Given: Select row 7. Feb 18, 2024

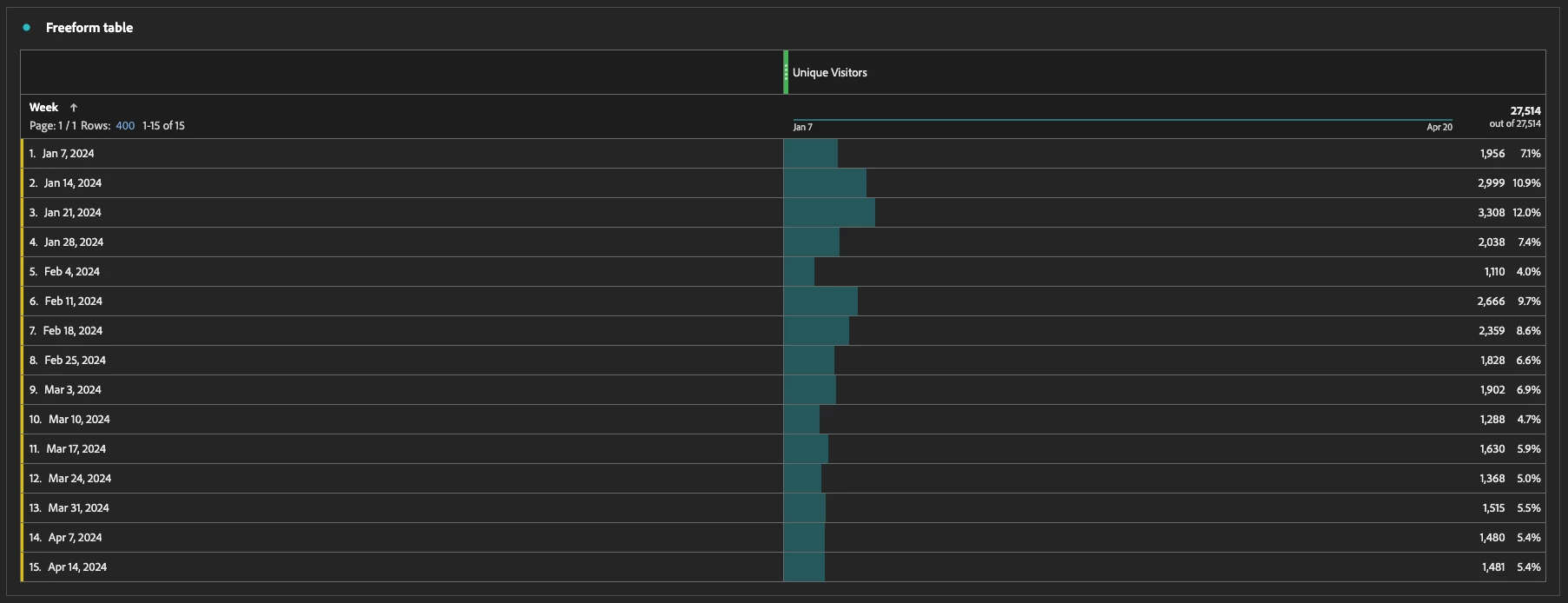Looking at the screenshot, I should tap(402, 331).
